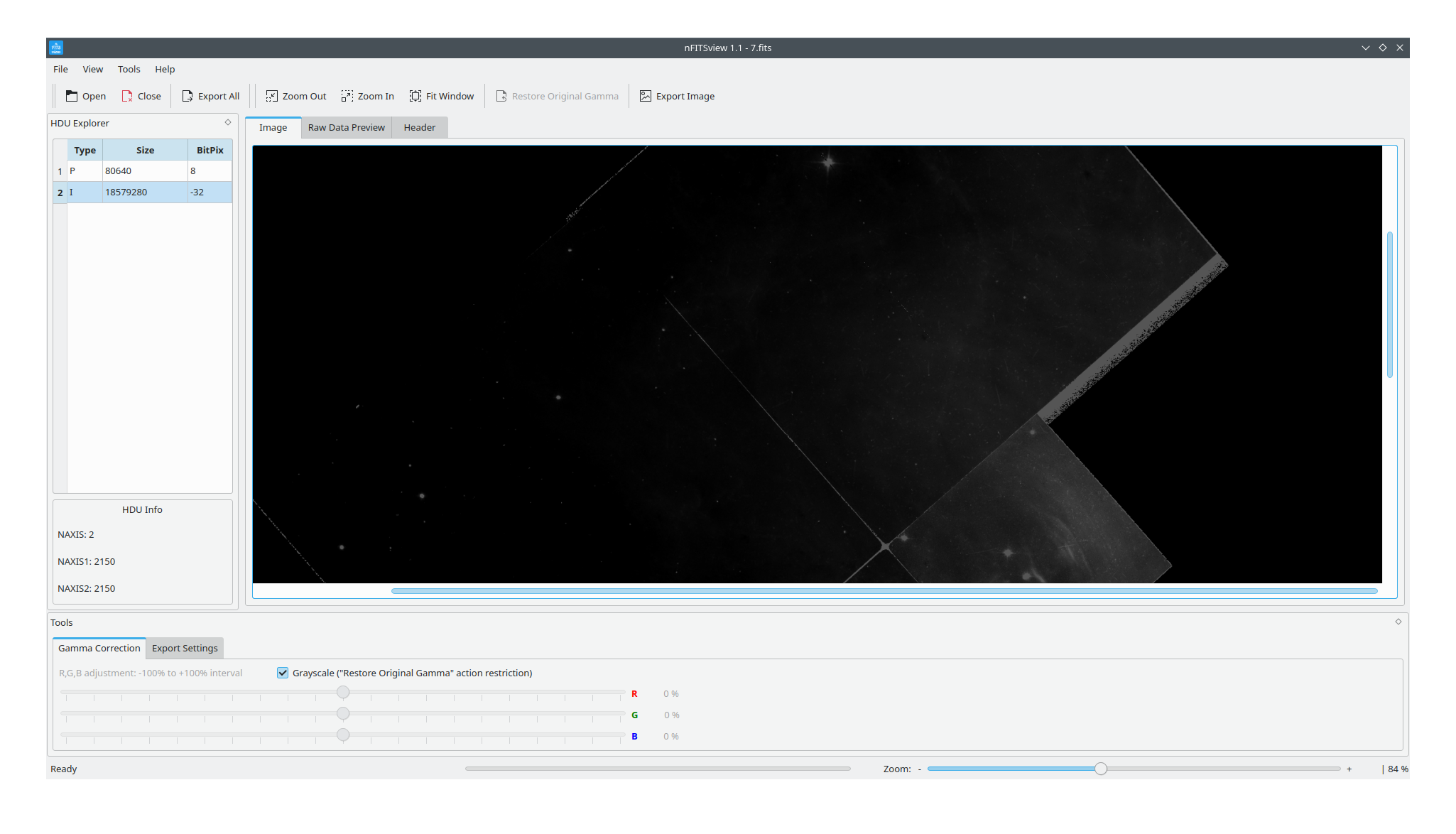The image size is (1456, 834).
Task: Open the Tools menu
Action: [x=129, y=69]
